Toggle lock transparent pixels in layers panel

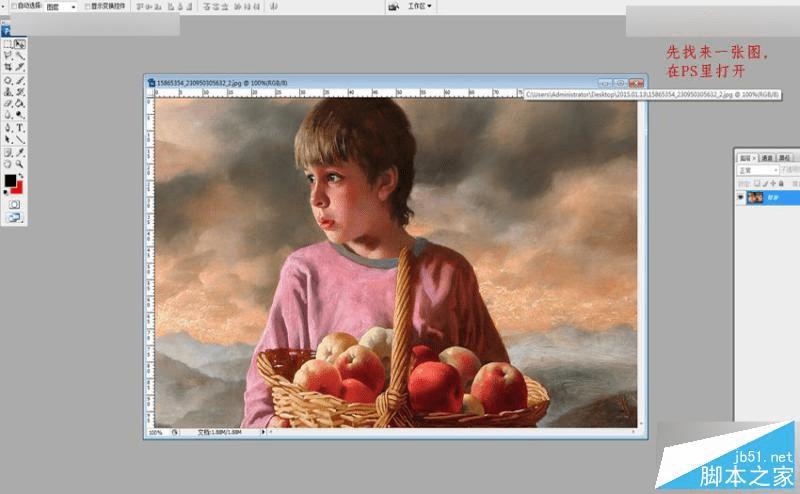coord(757,183)
